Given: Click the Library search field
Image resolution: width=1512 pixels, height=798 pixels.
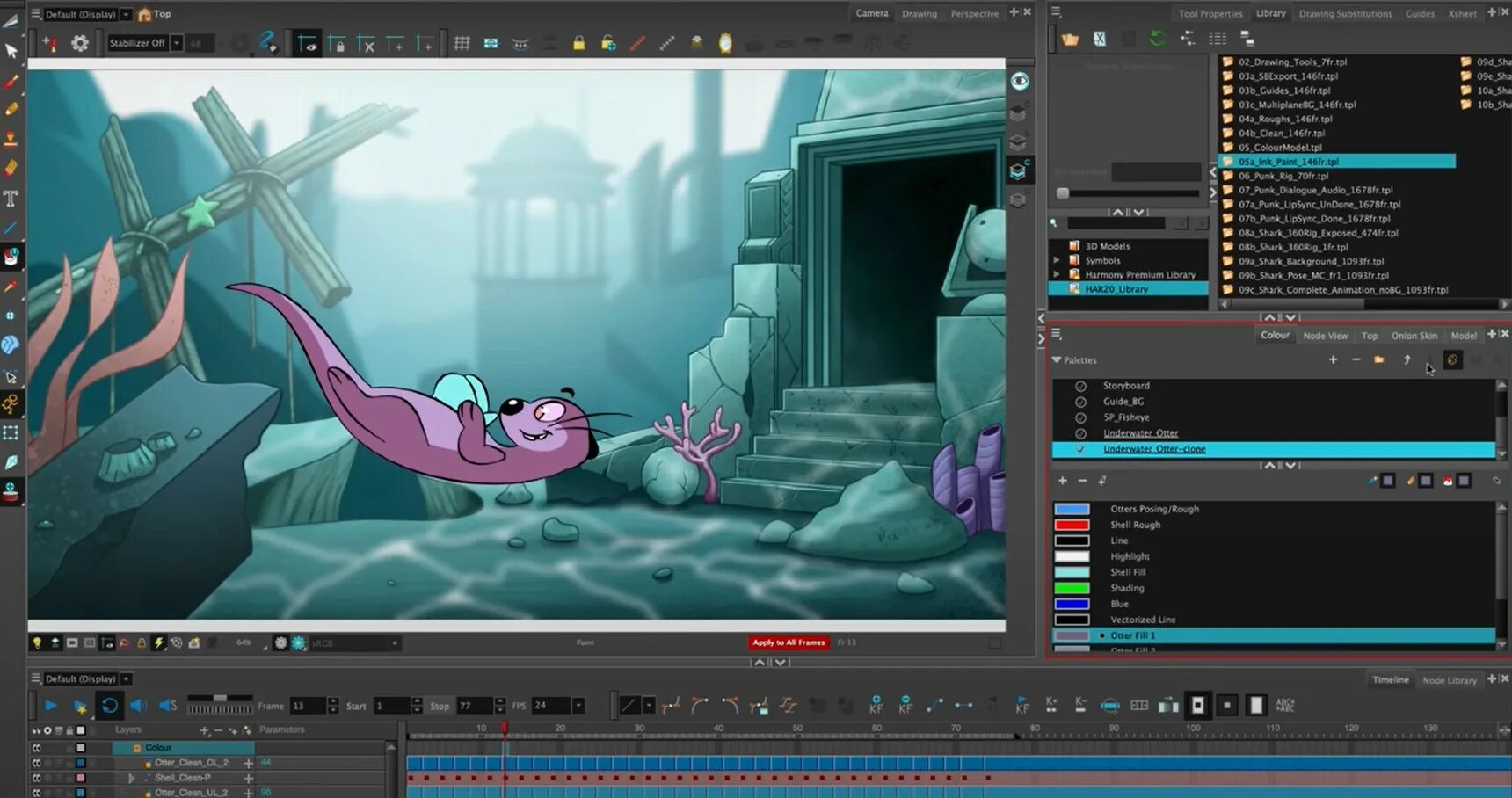Looking at the screenshot, I should (x=1116, y=223).
